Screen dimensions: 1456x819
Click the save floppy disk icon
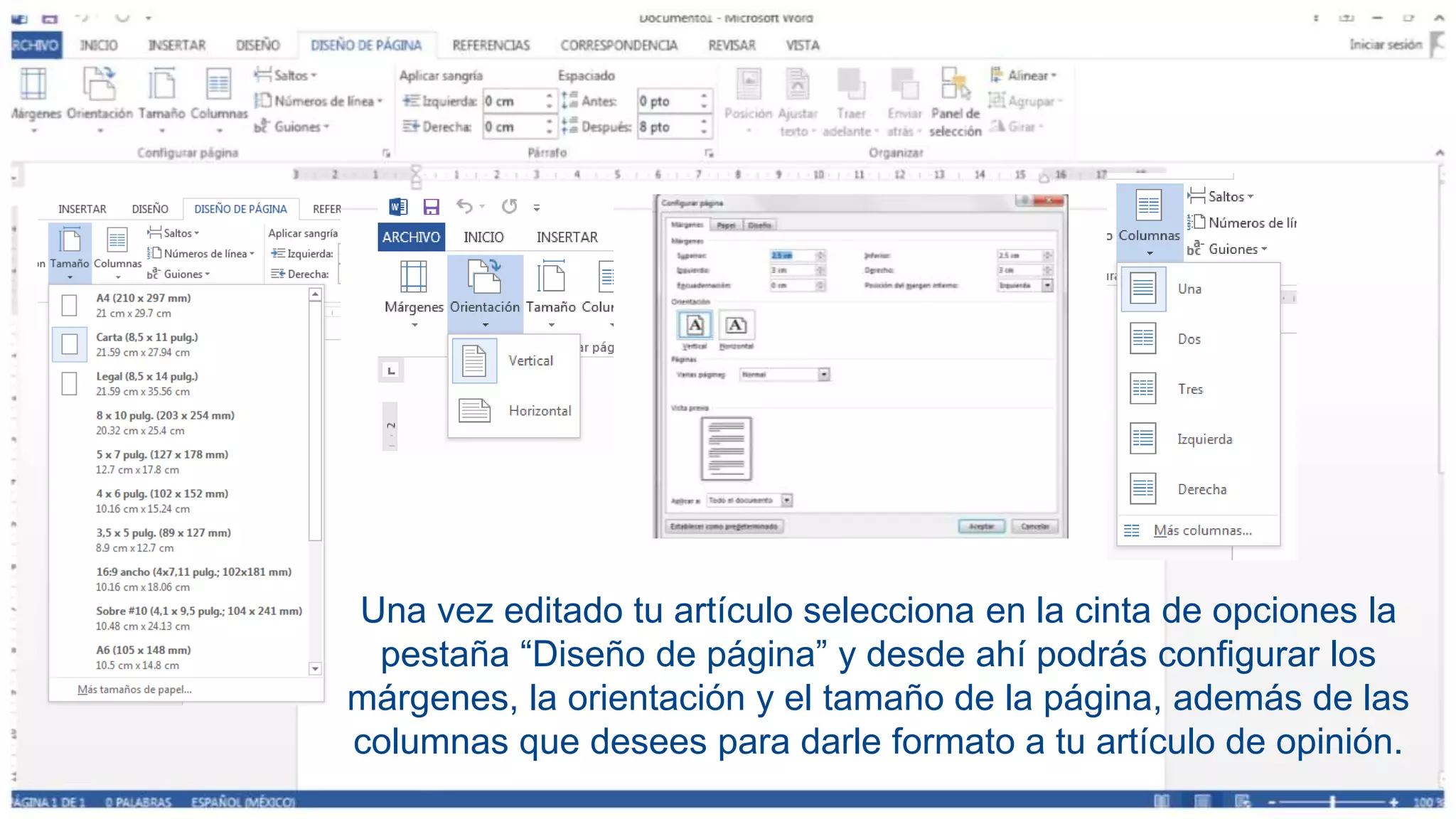[431, 207]
